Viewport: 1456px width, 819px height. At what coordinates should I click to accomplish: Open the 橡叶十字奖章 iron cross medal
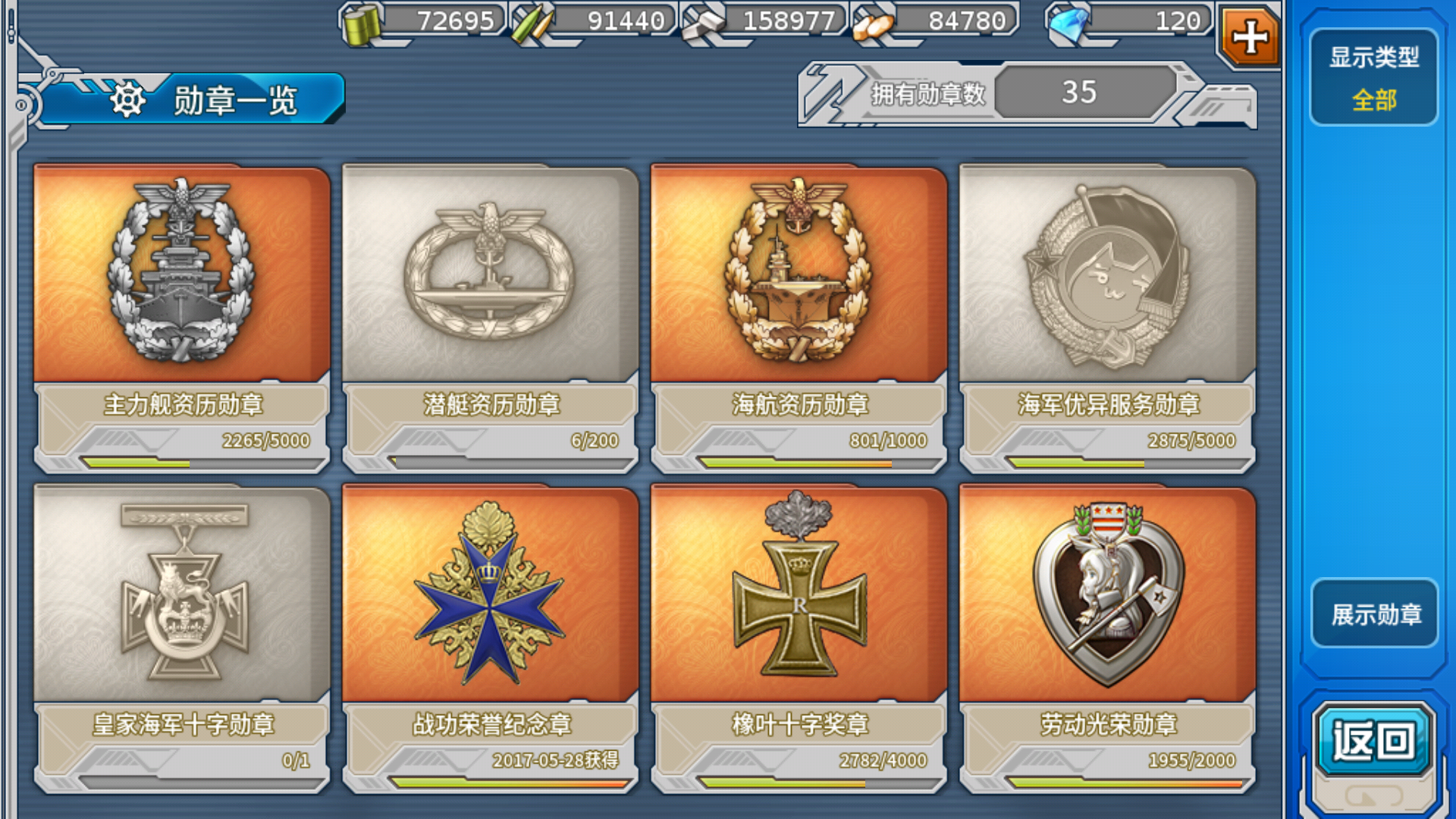(x=799, y=639)
